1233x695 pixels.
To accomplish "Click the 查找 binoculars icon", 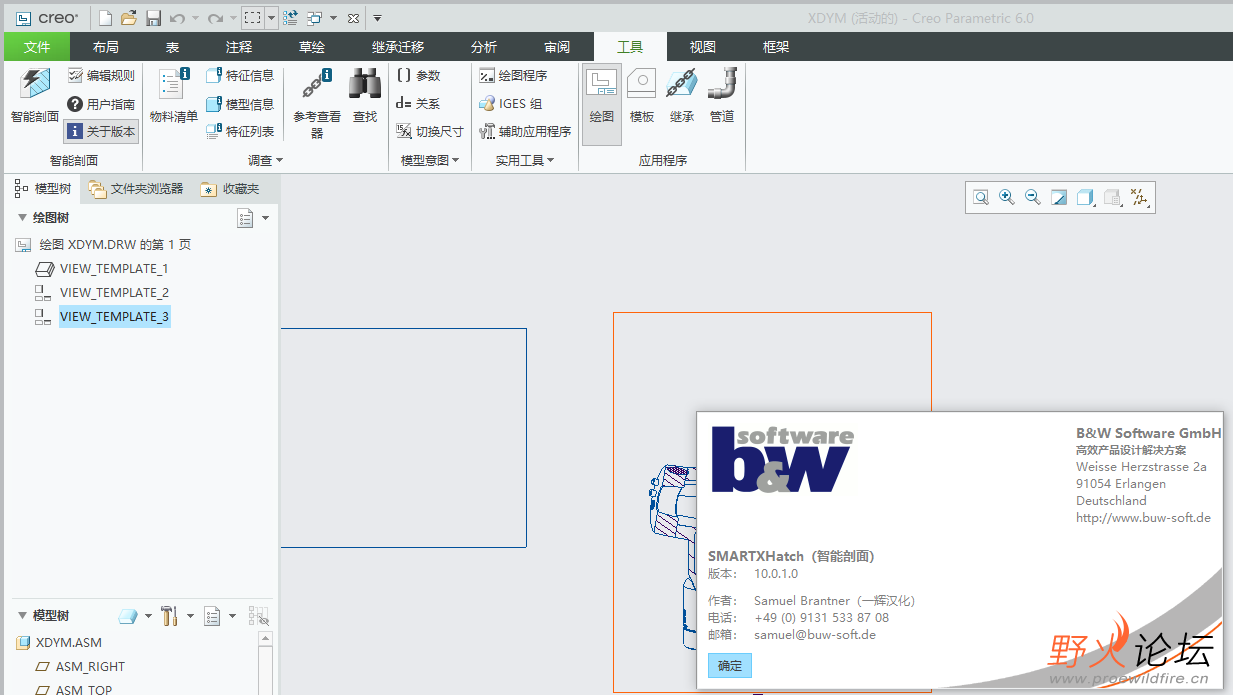I will click(x=365, y=96).
